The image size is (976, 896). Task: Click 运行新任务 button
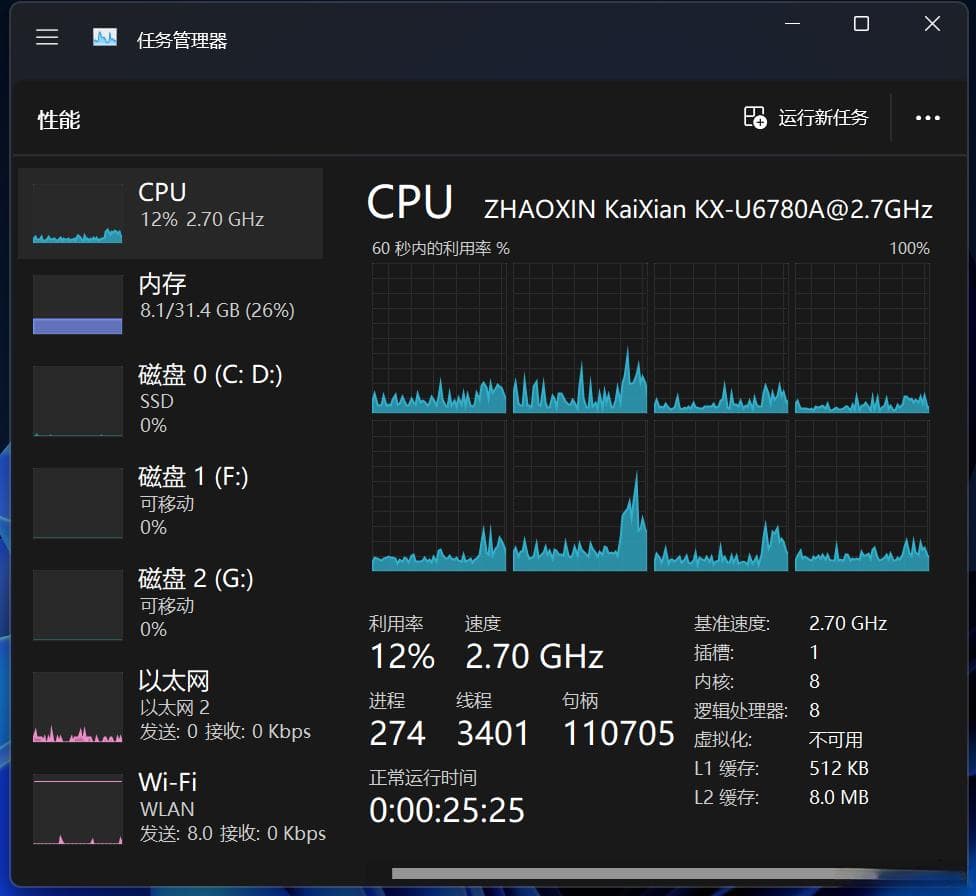click(x=806, y=117)
